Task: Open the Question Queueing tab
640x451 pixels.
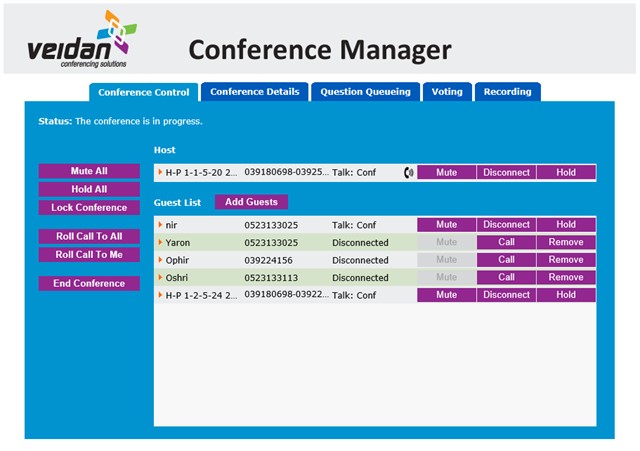Action: coord(365,92)
